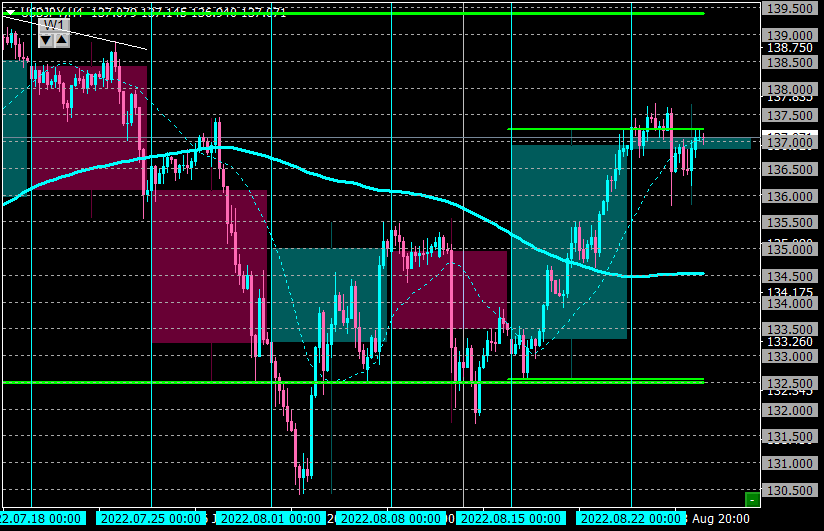Image resolution: width=824 pixels, height=531 pixels.
Task: Click the W1 timeframe button
Action: (54, 25)
